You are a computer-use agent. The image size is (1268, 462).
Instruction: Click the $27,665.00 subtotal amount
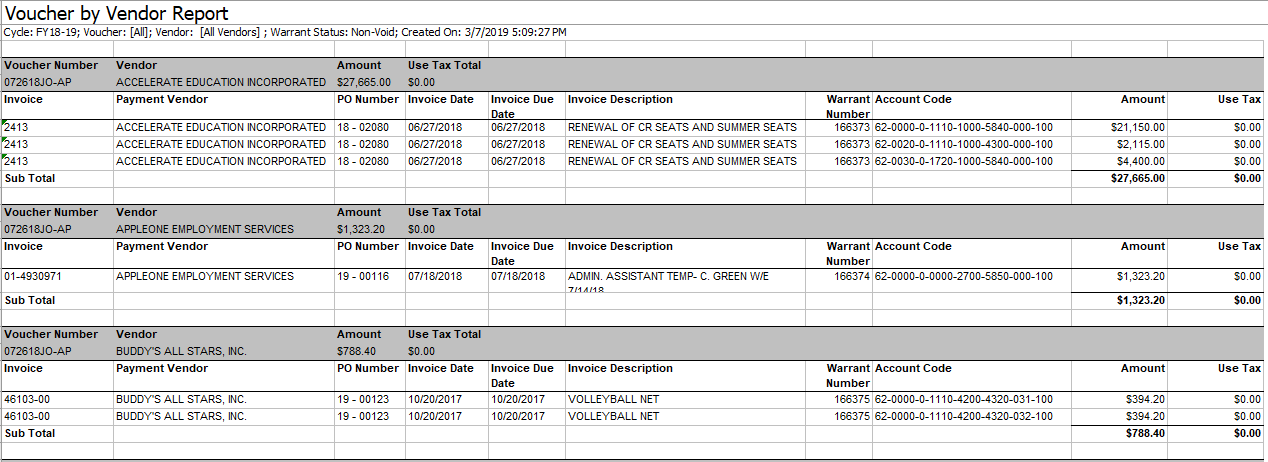pyautogui.click(x=1138, y=178)
